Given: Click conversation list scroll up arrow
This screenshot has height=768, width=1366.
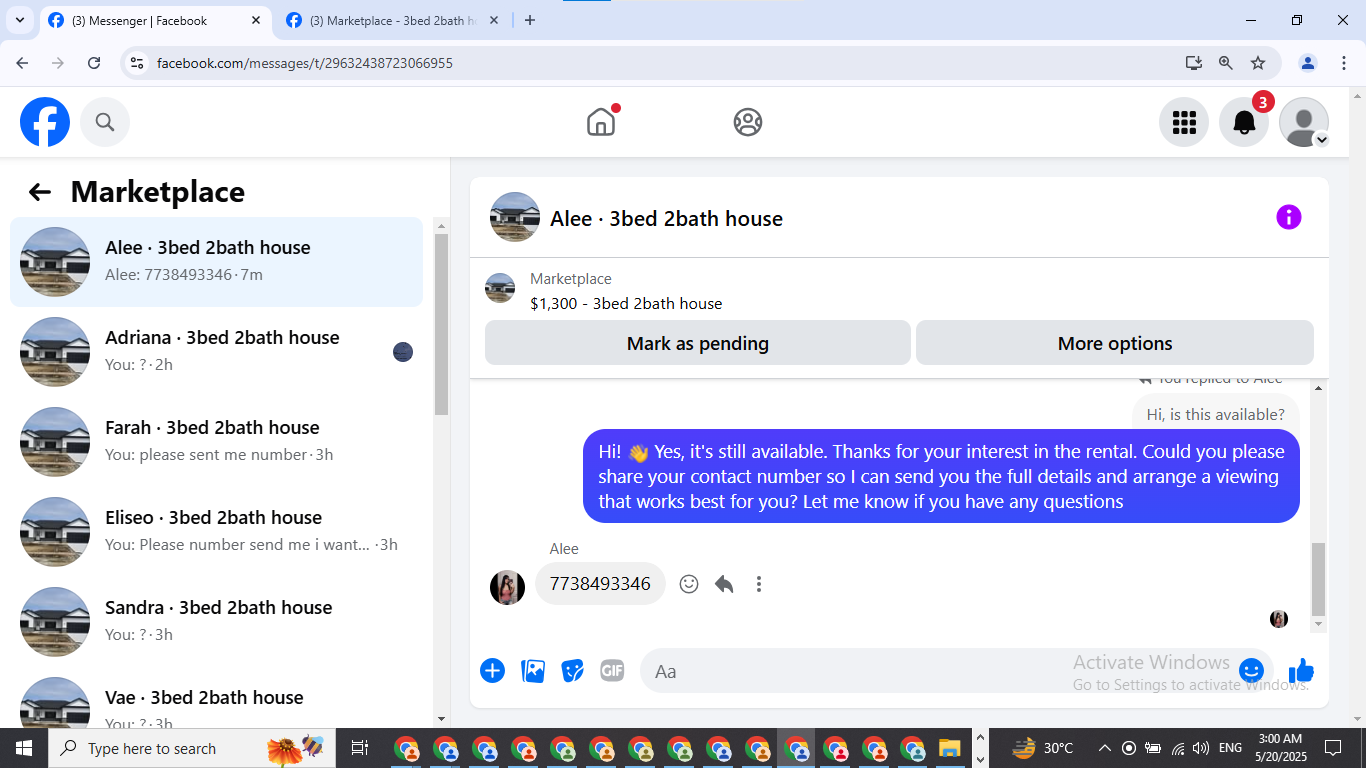Looking at the screenshot, I should click(x=442, y=226).
